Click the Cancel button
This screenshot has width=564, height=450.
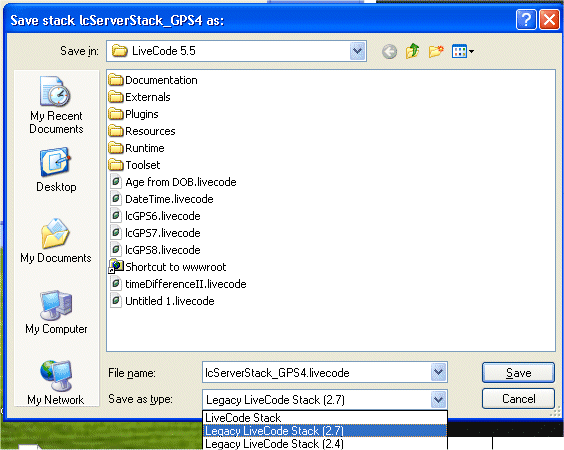518,399
